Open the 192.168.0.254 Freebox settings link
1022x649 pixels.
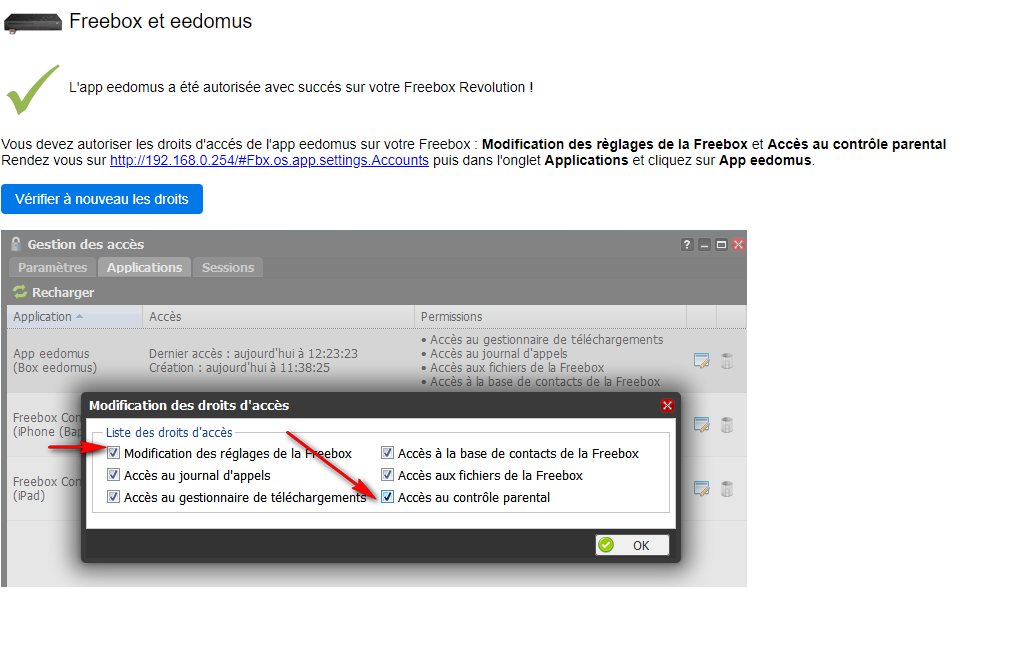point(269,160)
